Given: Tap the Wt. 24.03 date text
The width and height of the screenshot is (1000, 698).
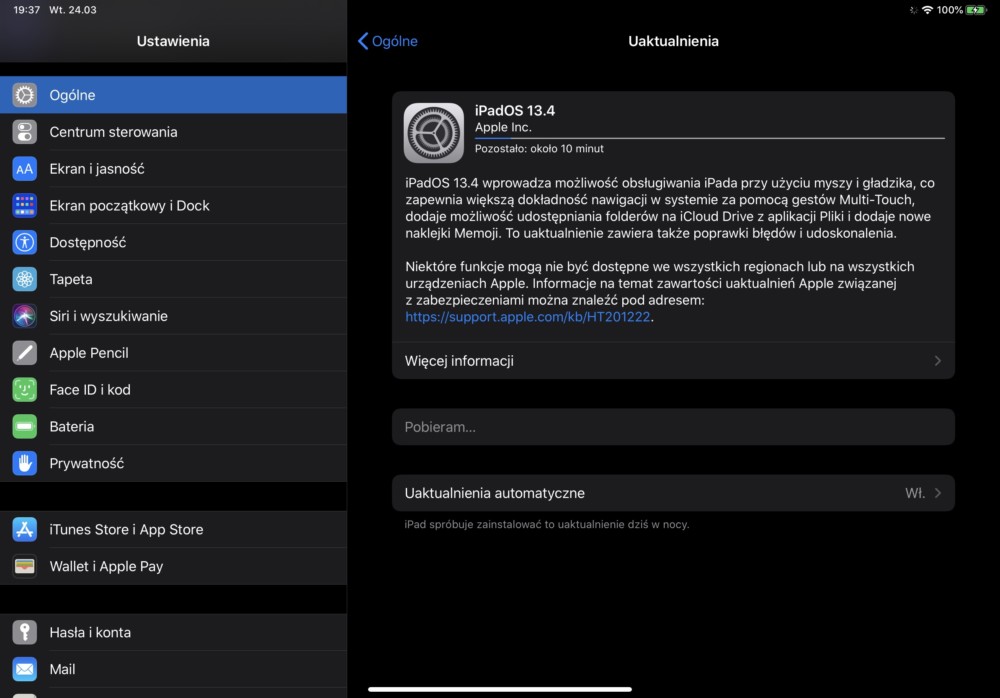Looking at the screenshot, I should pos(73,10).
